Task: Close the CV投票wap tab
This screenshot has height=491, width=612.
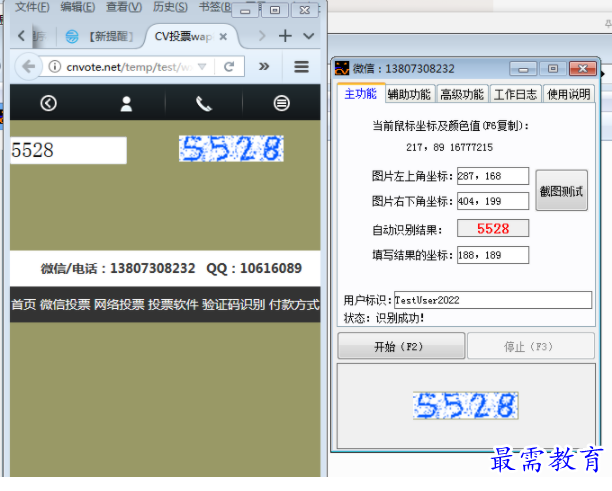Action: tap(223, 36)
